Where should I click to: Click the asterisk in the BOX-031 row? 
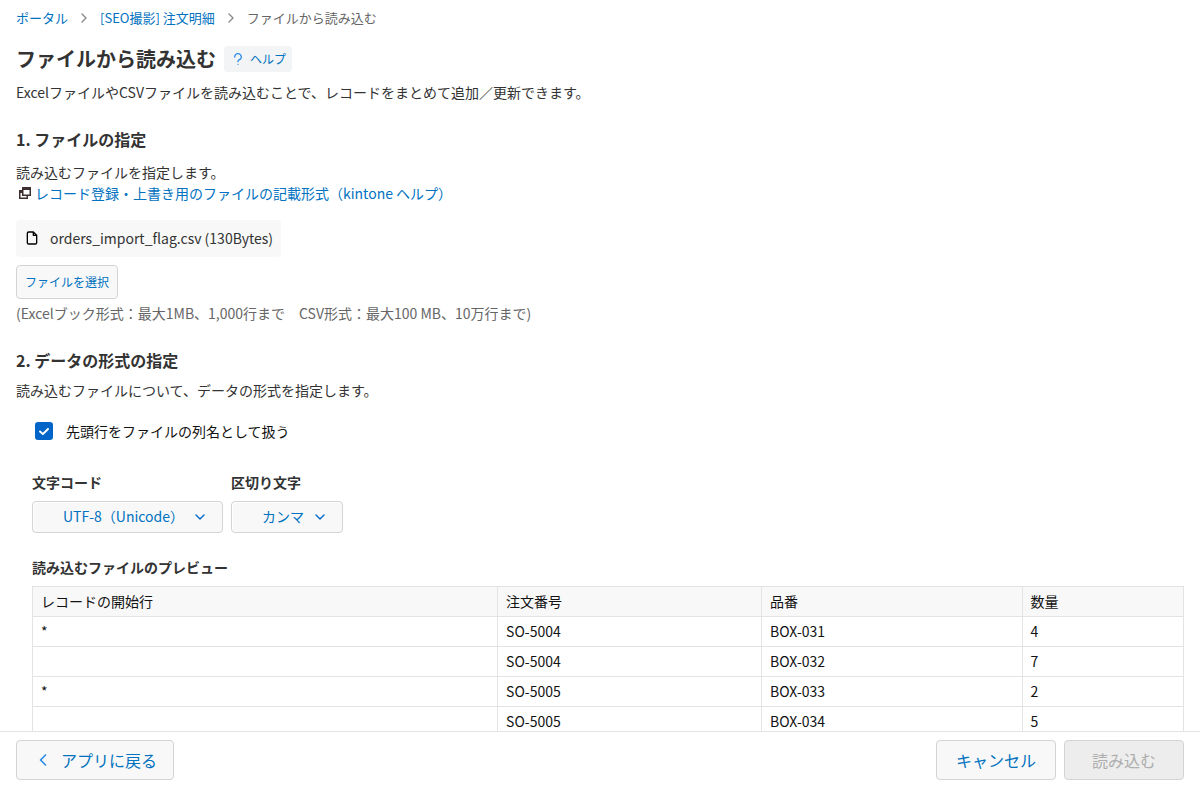(44, 631)
